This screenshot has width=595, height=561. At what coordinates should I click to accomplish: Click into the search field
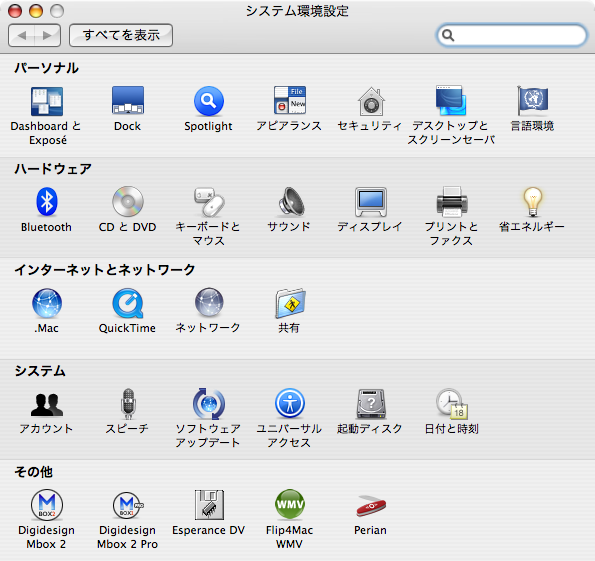(512, 35)
